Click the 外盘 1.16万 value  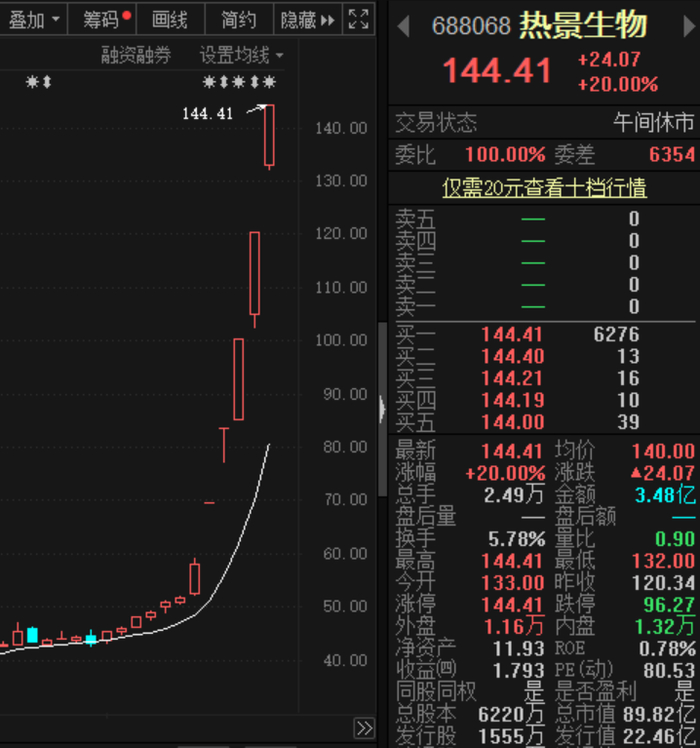(x=514, y=627)
